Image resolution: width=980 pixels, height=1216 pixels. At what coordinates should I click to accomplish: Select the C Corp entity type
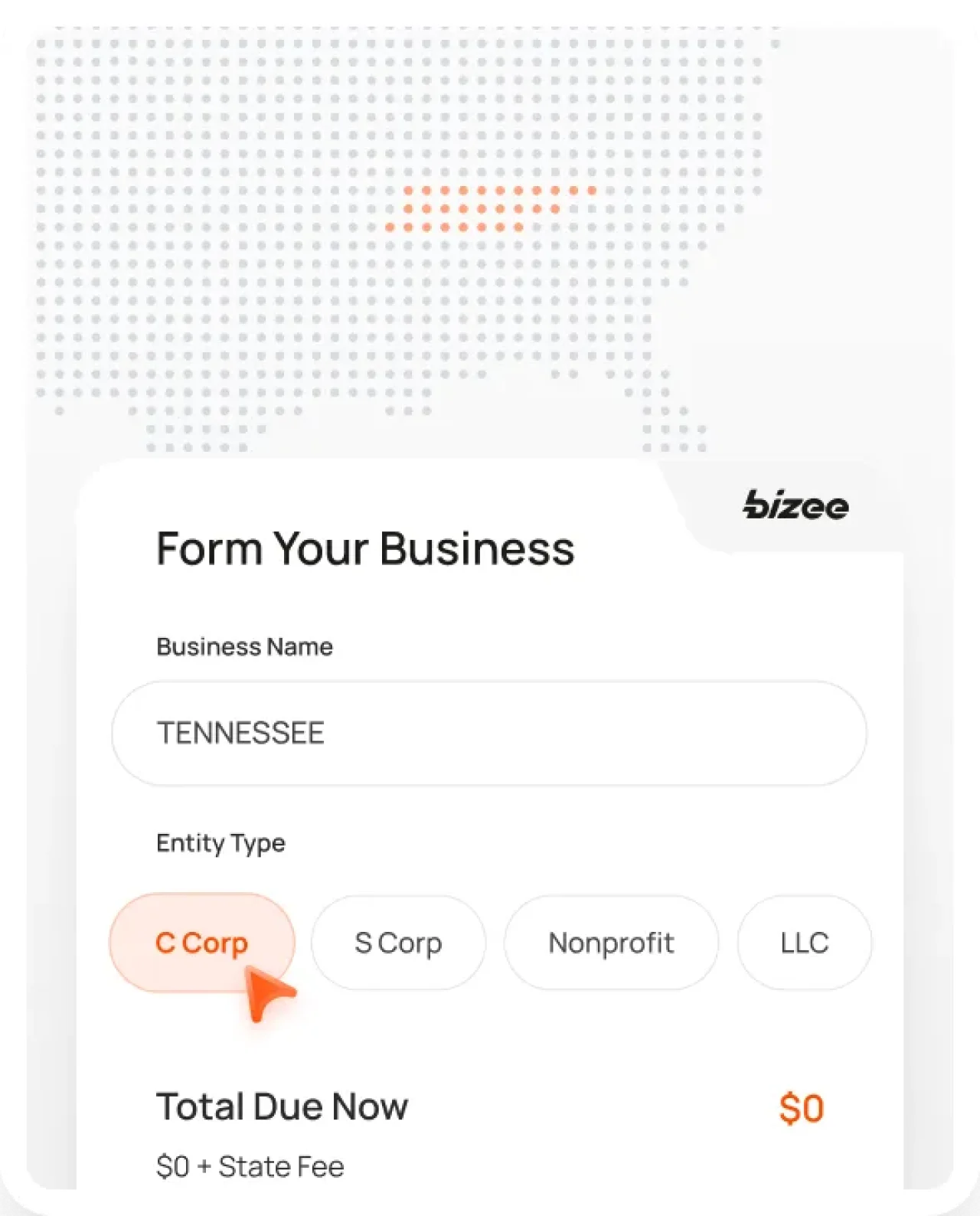click(x=201, y=943)
